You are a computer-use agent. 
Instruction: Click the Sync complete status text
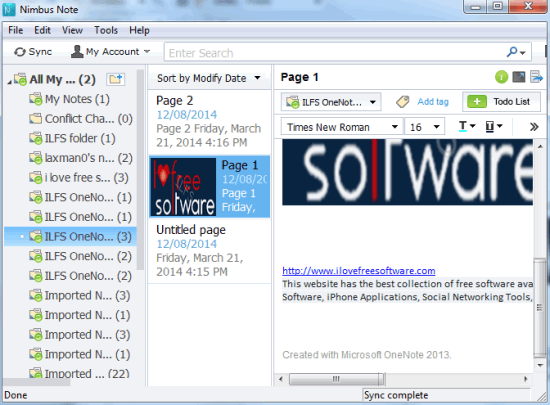396,395
